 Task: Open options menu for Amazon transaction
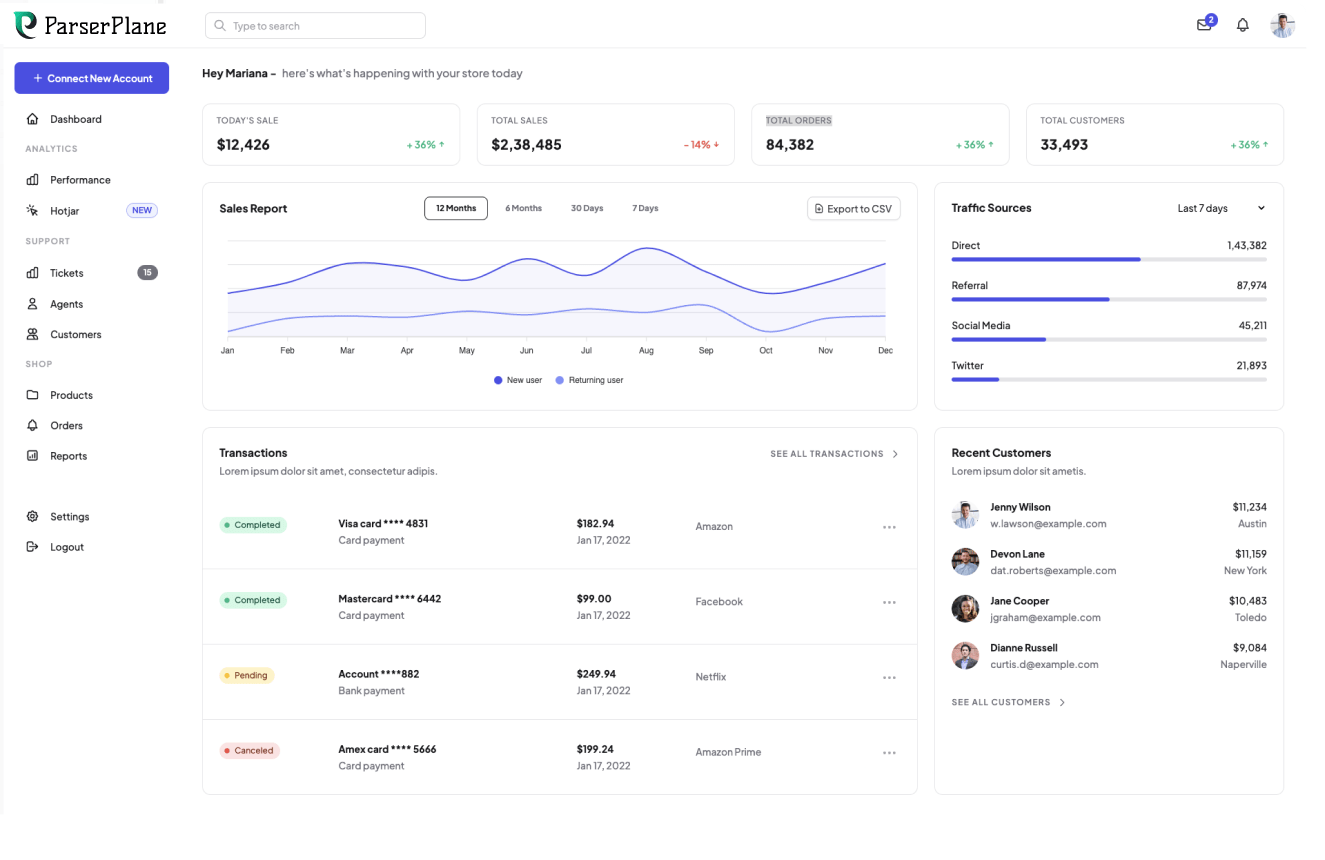point(889,527)
